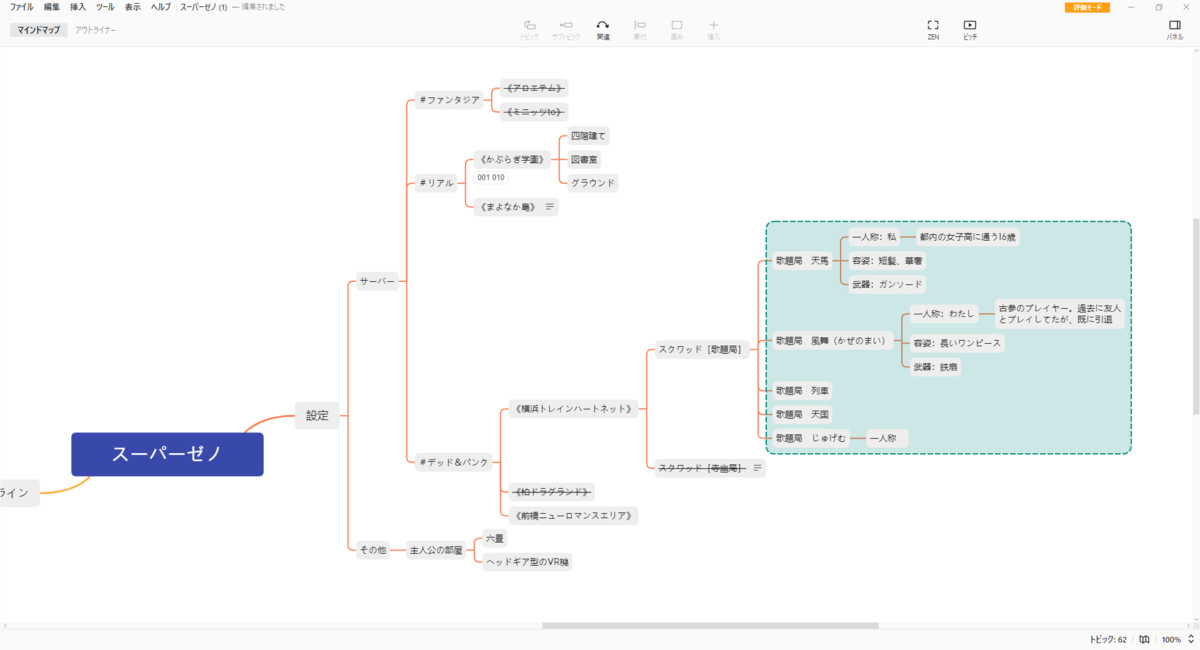Open the 挿入 plus icon in toolbar
This screenshot has width=1200, height=650.
click(x=713, y=29)
